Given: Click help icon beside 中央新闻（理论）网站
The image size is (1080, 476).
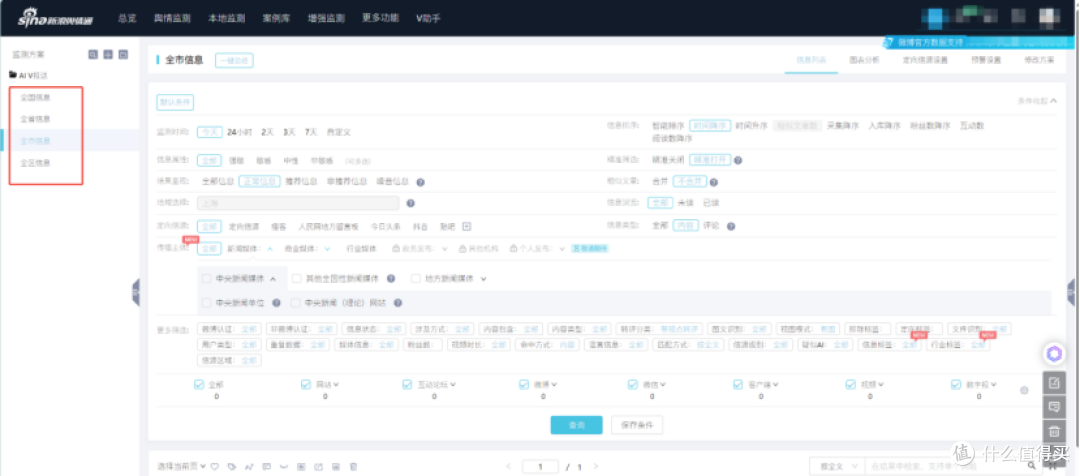Looking at the screenshot, I should [x=397, y=302].
